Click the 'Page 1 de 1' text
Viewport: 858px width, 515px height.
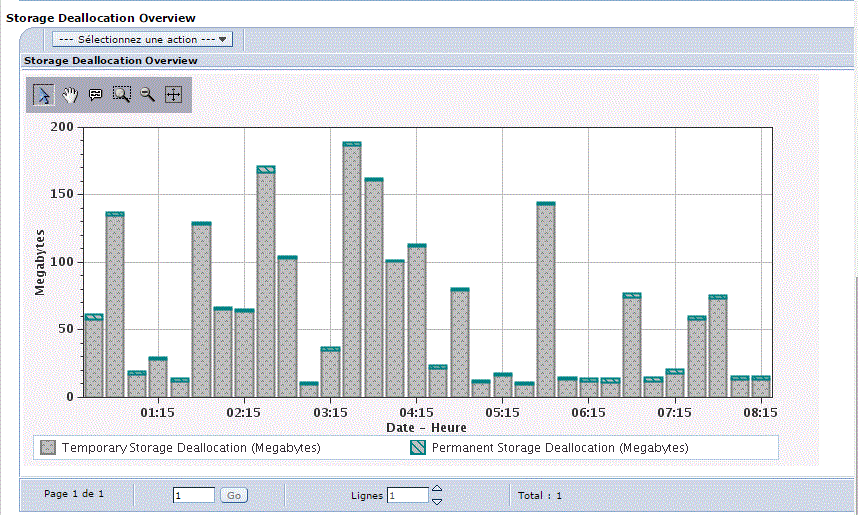(74, 494)
